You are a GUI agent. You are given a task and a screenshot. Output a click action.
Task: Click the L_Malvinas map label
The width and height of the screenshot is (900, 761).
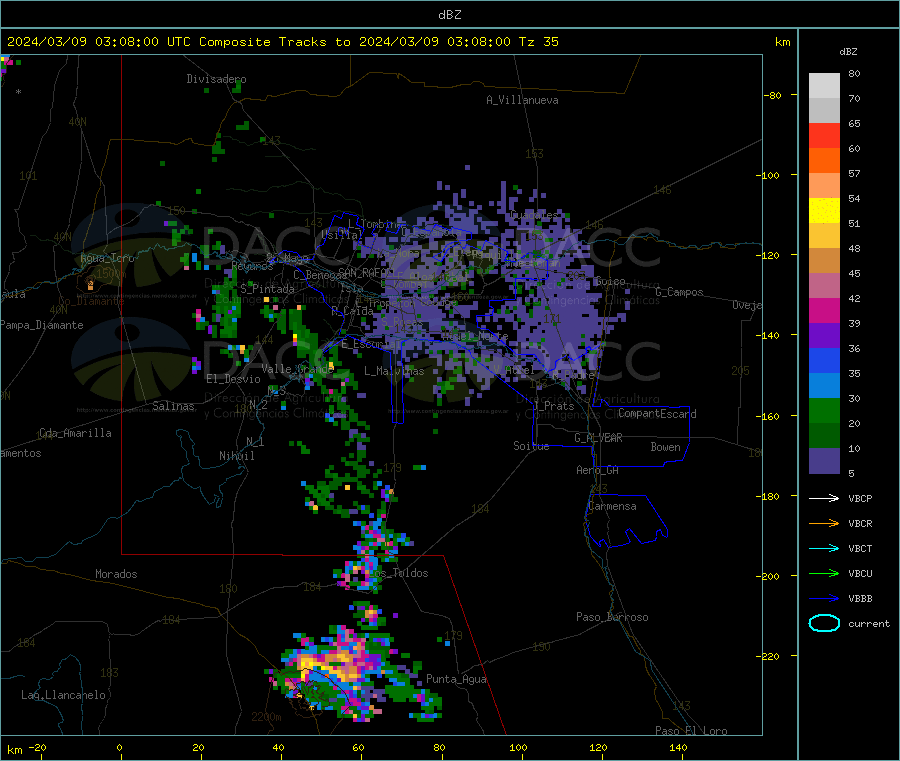coord(394,371)
